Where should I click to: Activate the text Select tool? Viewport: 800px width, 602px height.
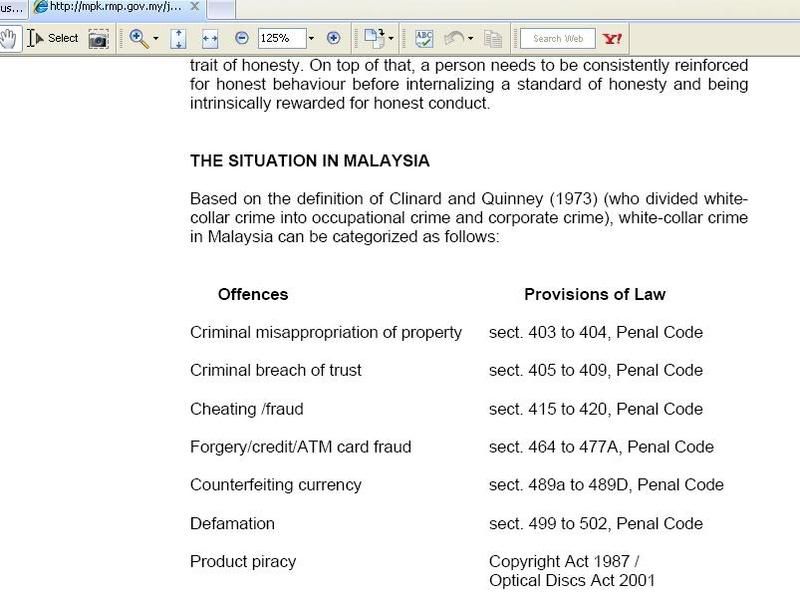[53, 38]
